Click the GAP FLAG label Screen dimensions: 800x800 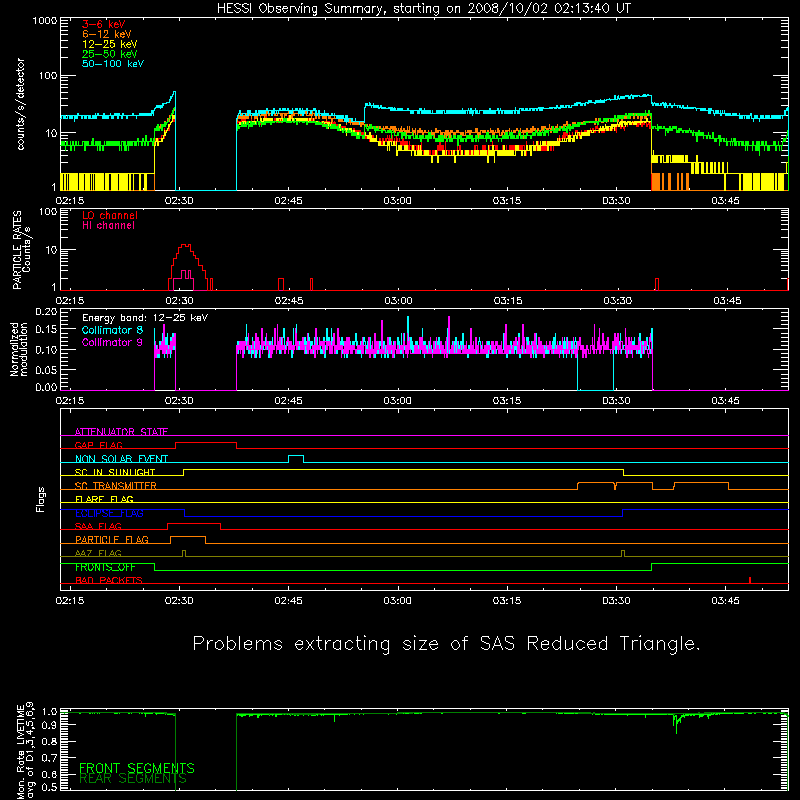pyautogui.click(x=98, y=445)
